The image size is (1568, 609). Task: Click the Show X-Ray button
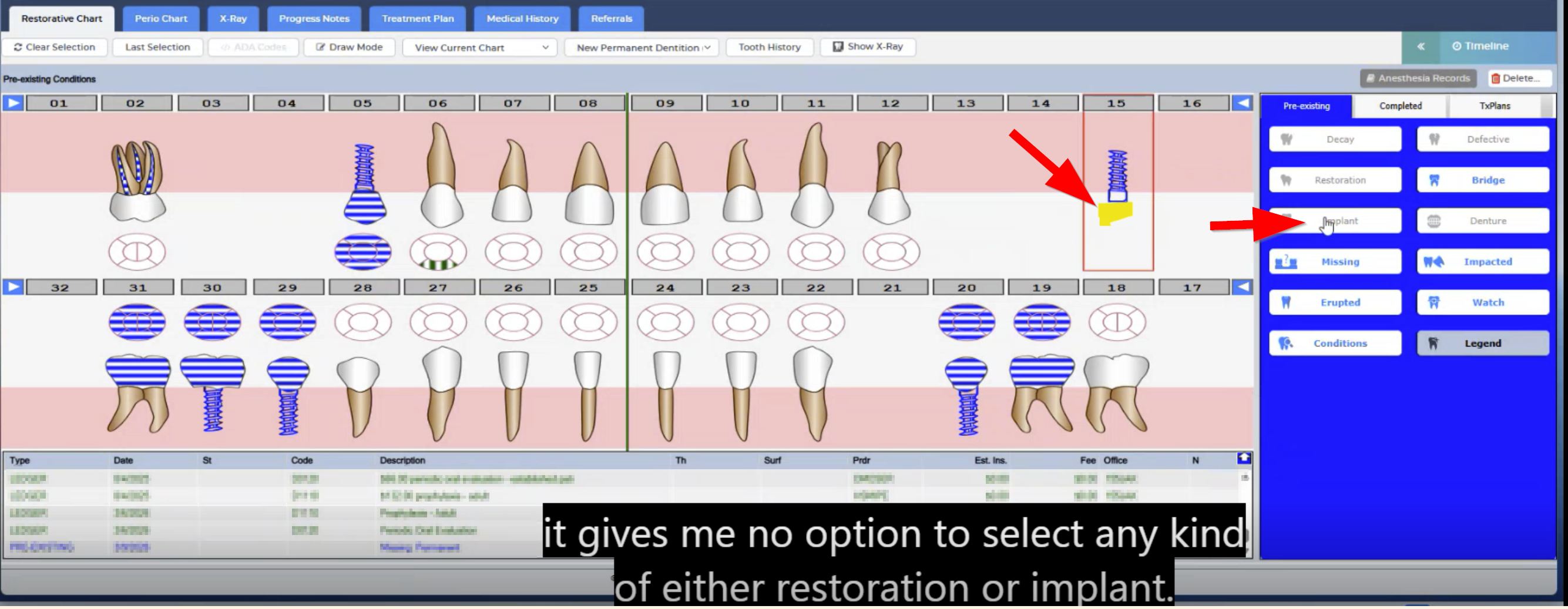click(x=868, y=47)
